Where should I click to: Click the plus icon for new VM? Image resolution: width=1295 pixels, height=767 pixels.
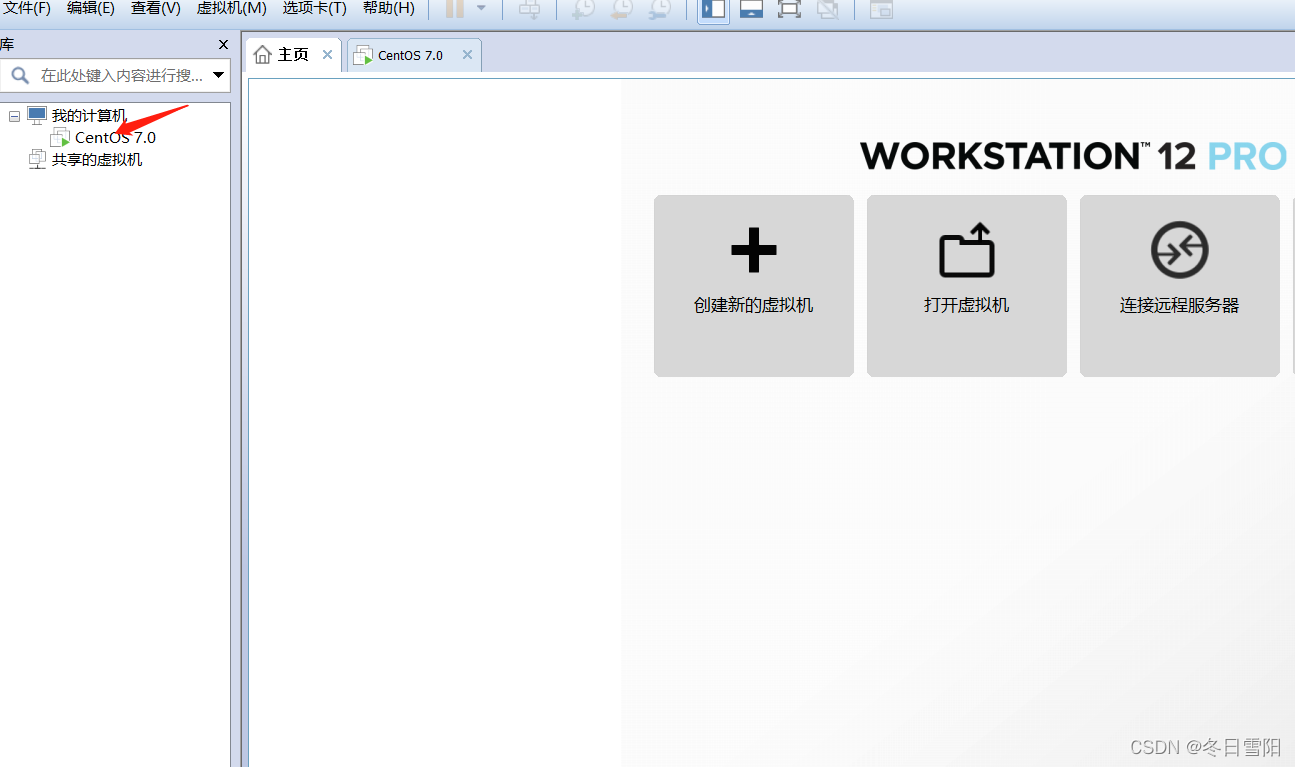[754, 250]
